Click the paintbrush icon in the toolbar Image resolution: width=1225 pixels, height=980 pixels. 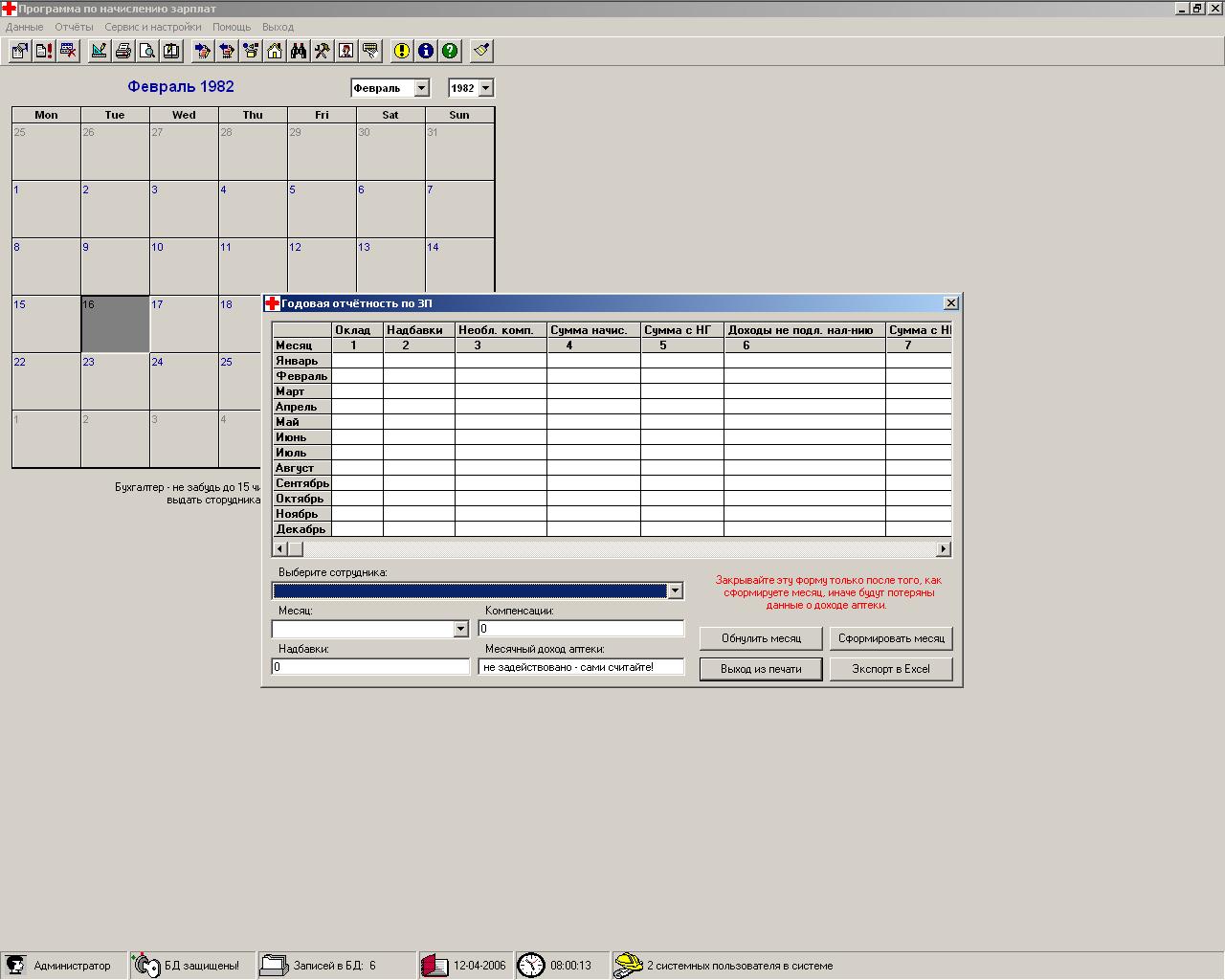pos(481,51)
